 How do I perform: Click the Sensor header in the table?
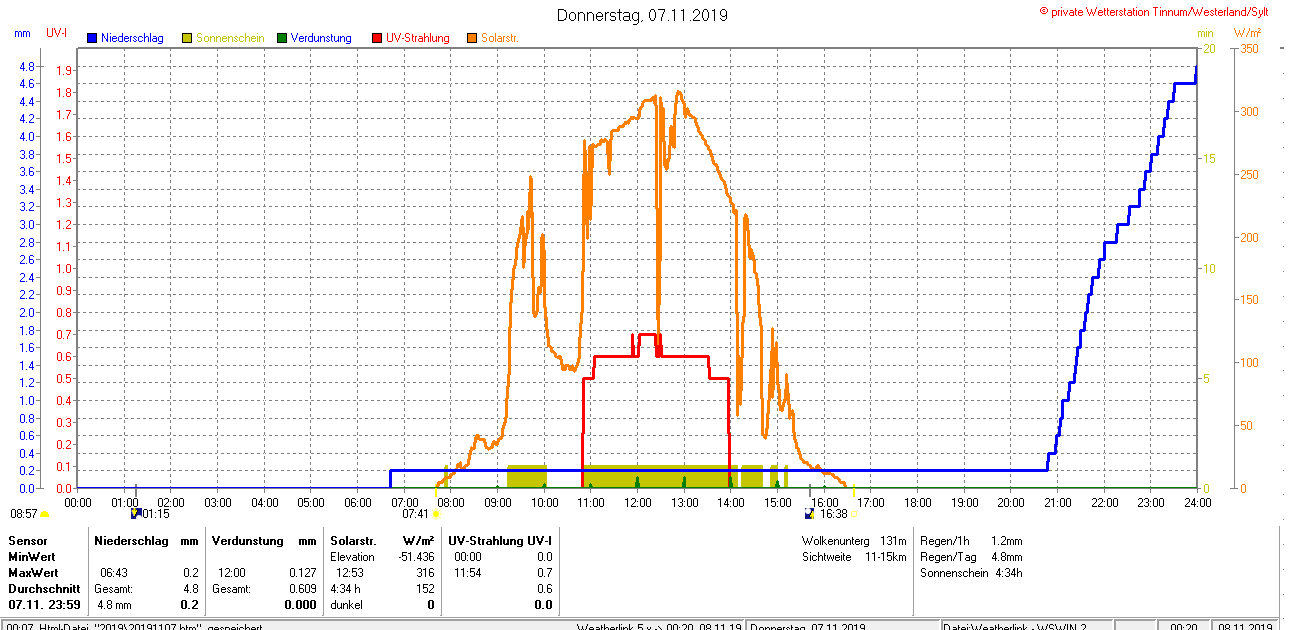[28, 540]
